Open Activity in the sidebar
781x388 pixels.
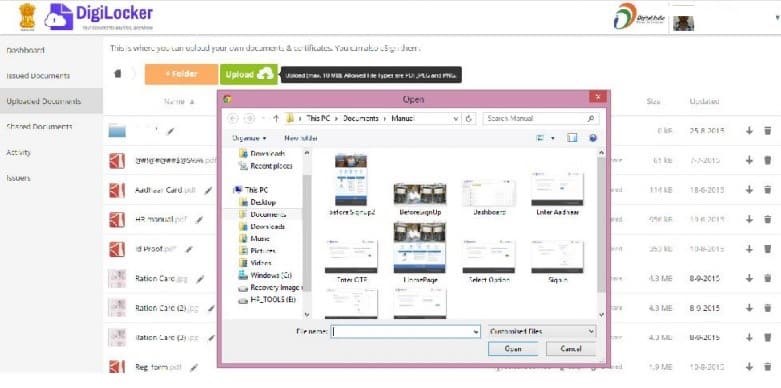pos(18,152)
